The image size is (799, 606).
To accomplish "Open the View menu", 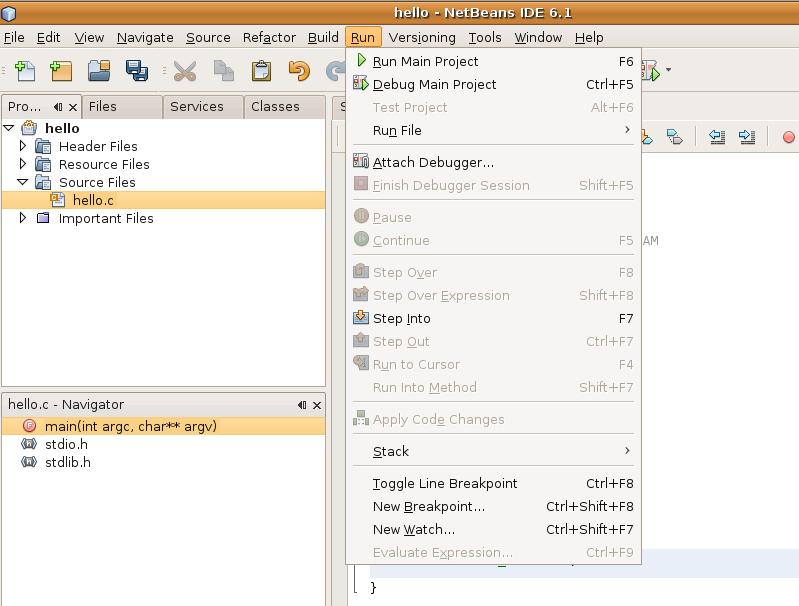I will 89,37.
